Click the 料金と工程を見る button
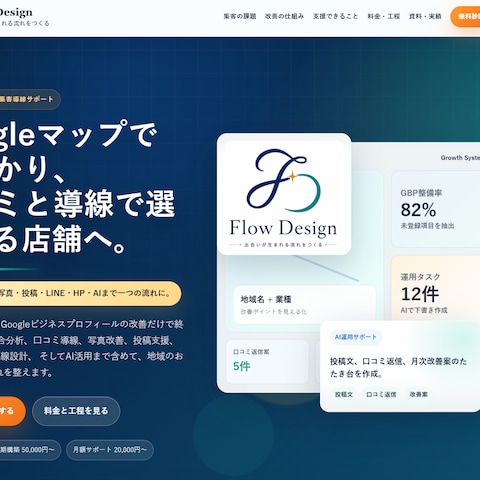480x480 pixels. coord(76,411)
